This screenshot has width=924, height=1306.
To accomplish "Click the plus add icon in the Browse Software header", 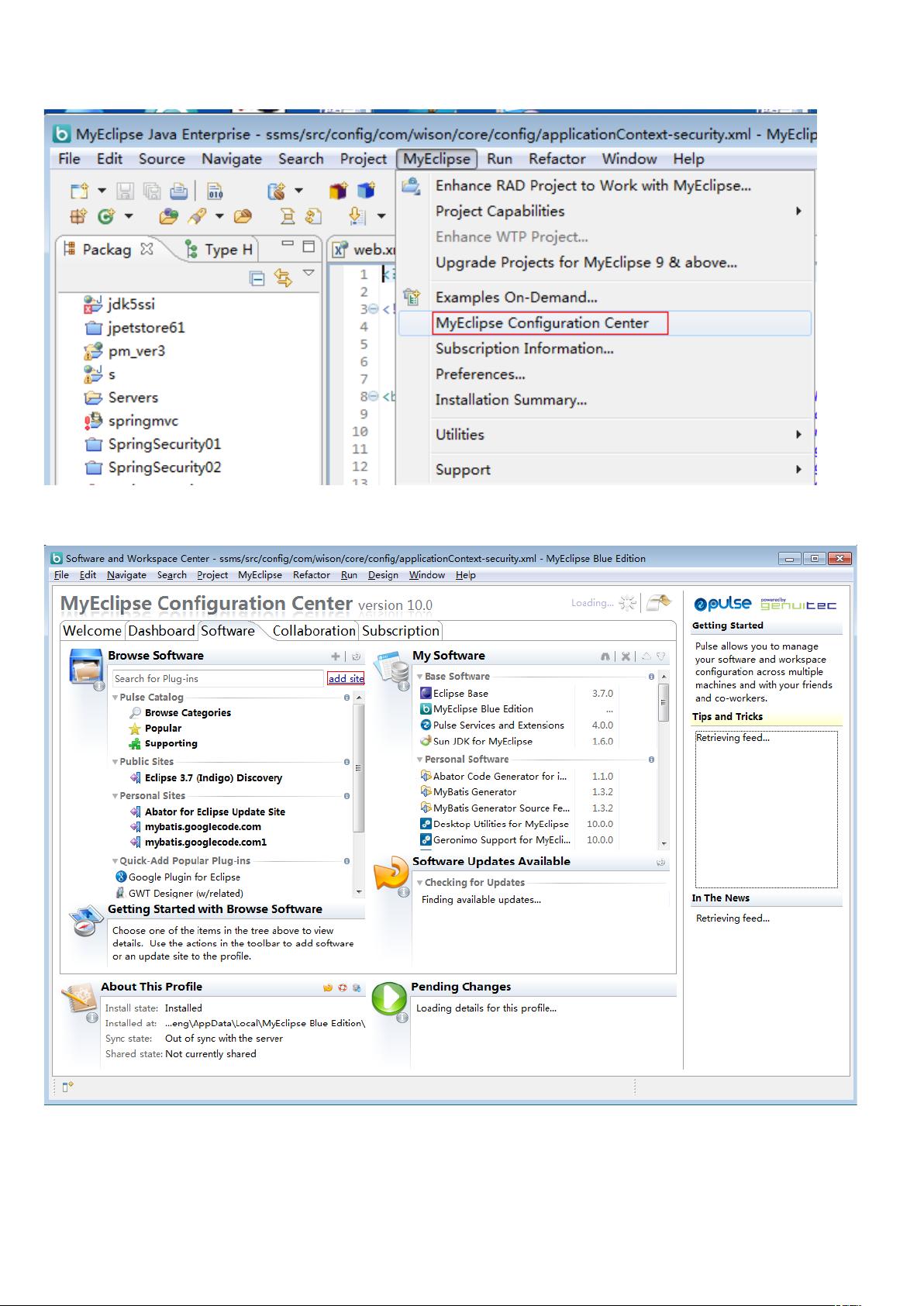I will (336, 656).
